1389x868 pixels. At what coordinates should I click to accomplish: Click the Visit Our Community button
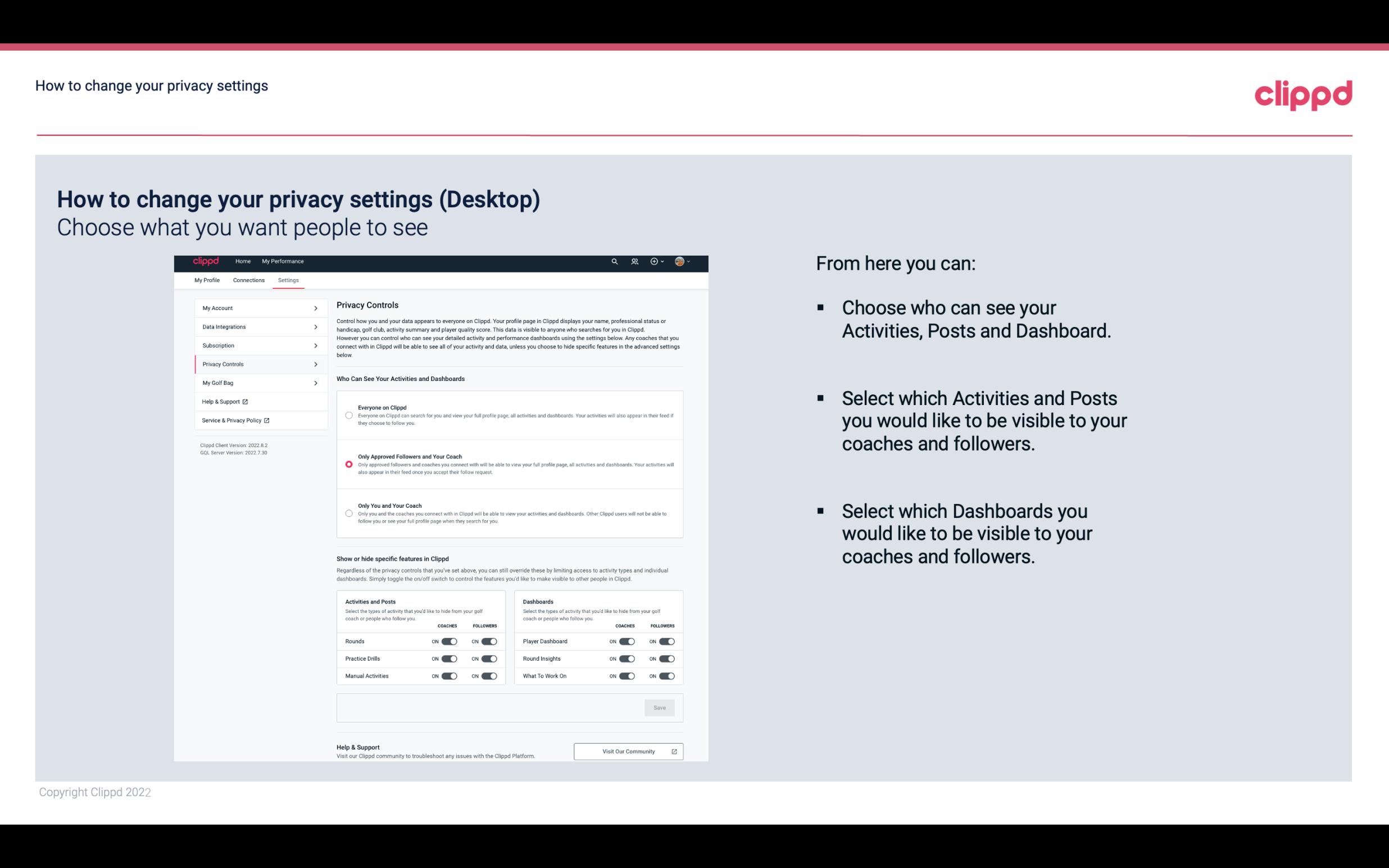click(628, 751)
